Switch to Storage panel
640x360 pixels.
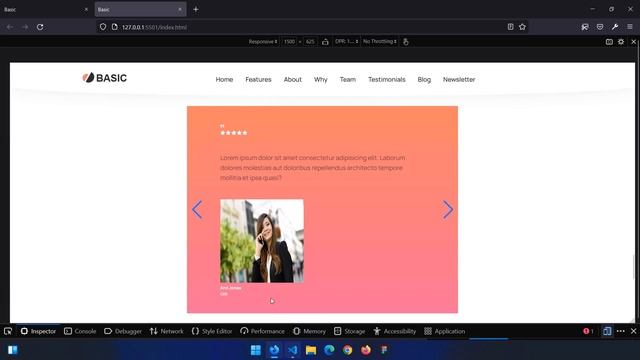pyautogui.click(x=349, y=331)
